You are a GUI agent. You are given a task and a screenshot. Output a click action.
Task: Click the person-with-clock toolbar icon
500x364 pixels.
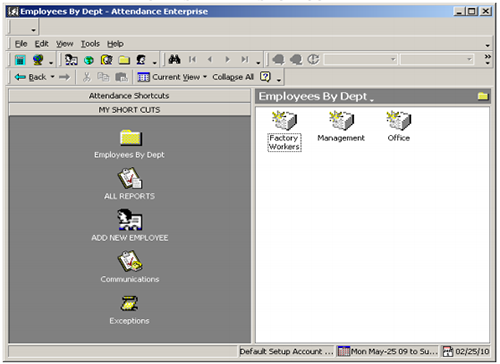tap(106, 60)
